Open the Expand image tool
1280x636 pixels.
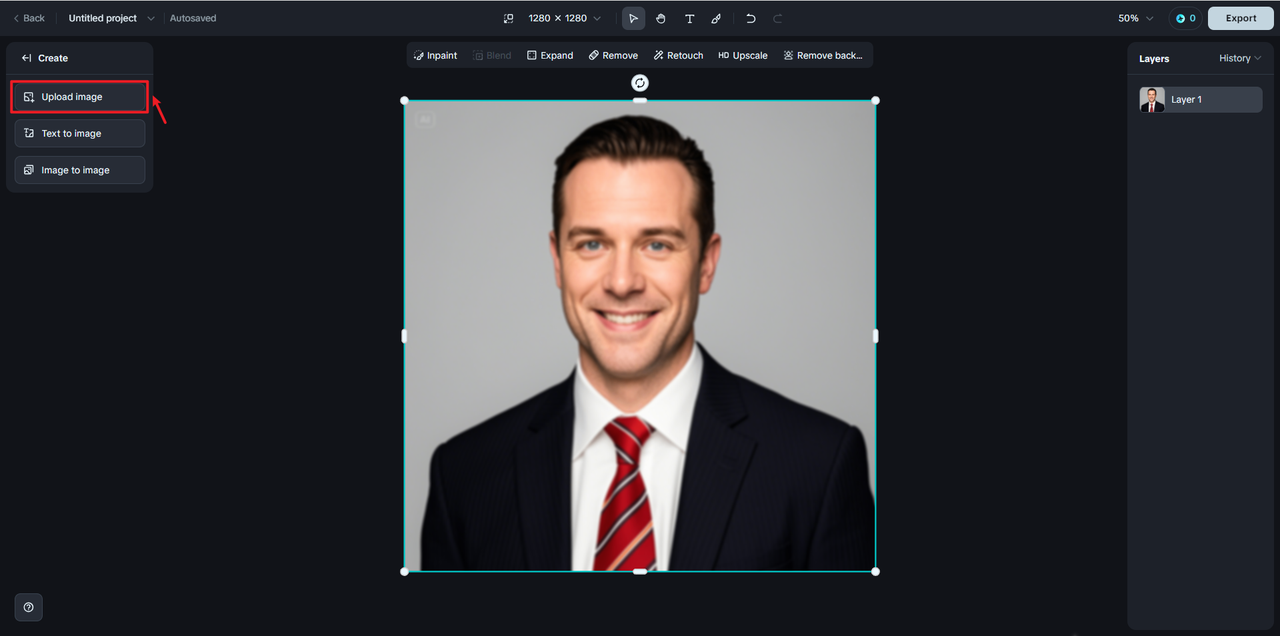click(550, 55)
